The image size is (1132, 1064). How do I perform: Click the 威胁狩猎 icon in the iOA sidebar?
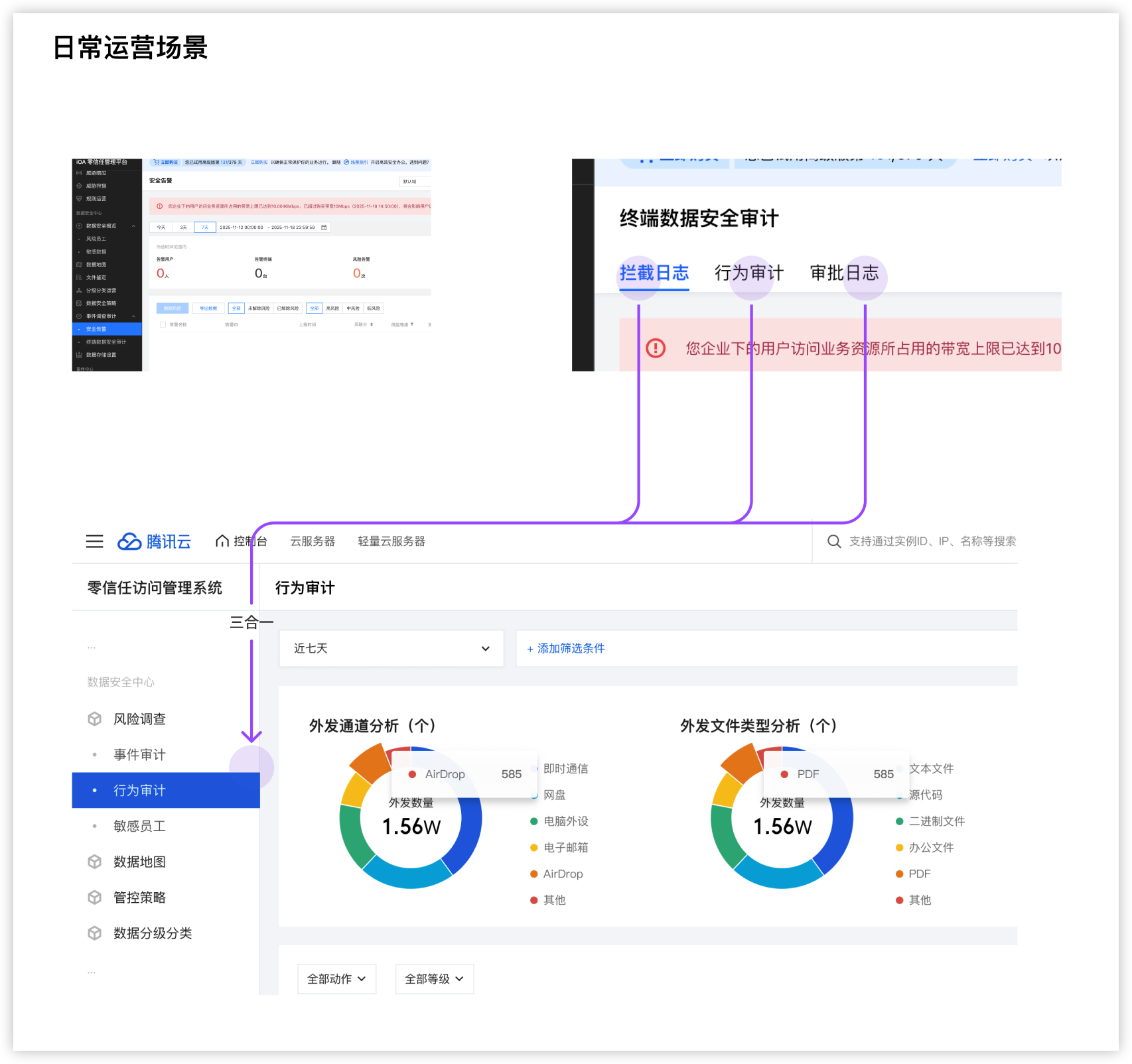click(x=80, y=186)
